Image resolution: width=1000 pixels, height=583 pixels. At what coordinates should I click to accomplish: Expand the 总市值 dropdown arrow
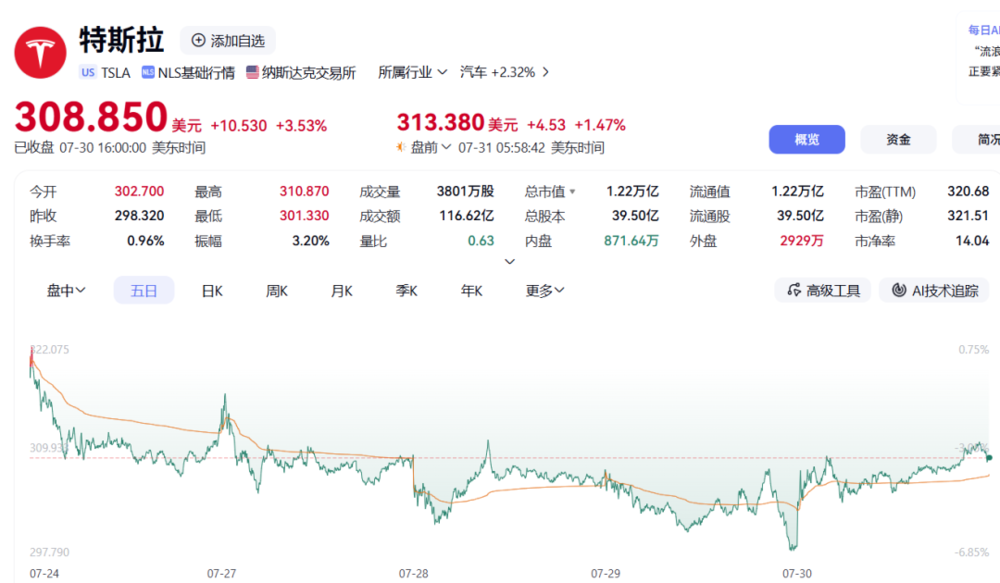[573, 191]
